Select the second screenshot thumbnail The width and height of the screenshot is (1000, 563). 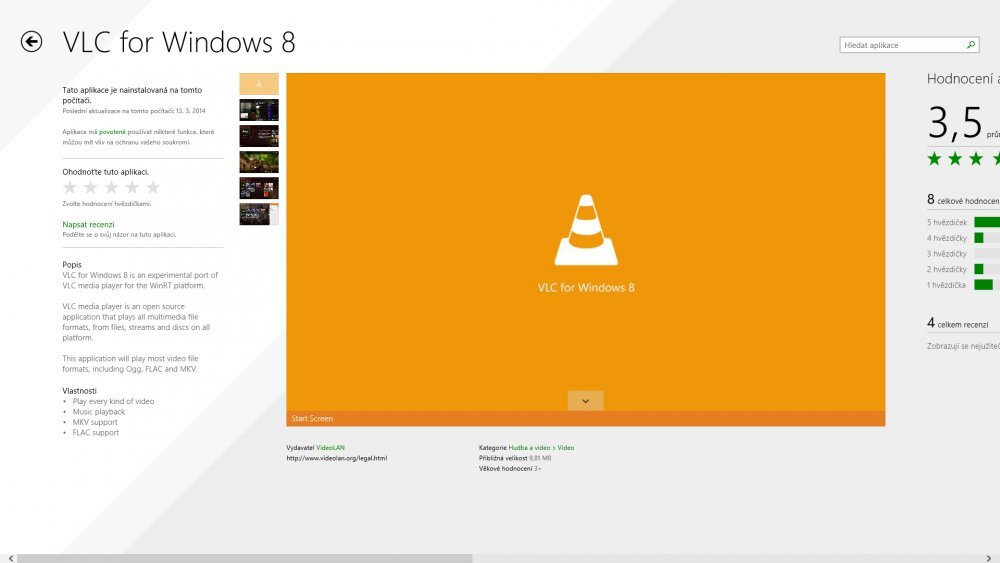click(259, 110)
